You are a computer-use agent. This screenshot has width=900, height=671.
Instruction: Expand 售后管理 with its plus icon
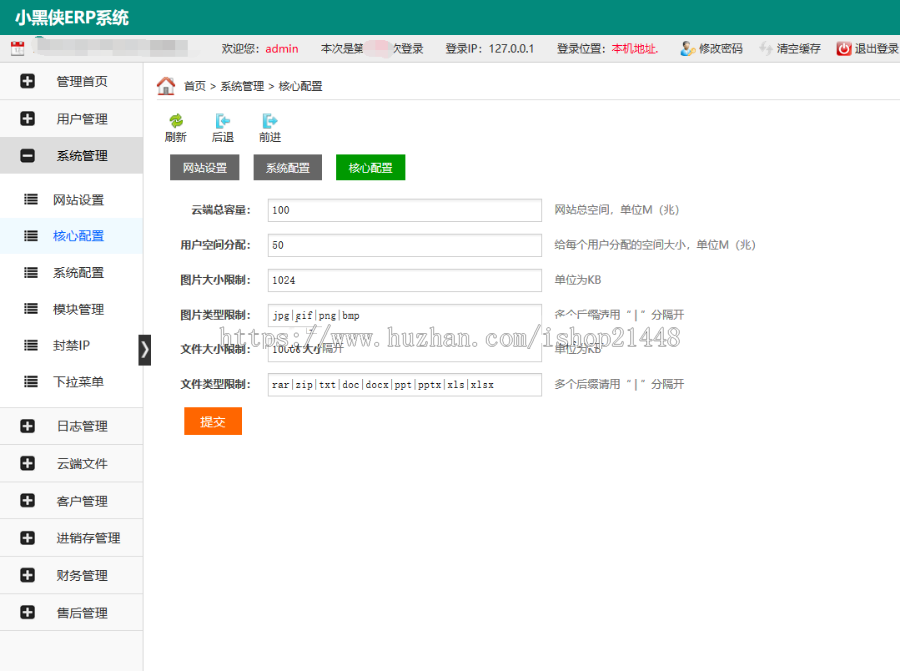pos(28,612)
